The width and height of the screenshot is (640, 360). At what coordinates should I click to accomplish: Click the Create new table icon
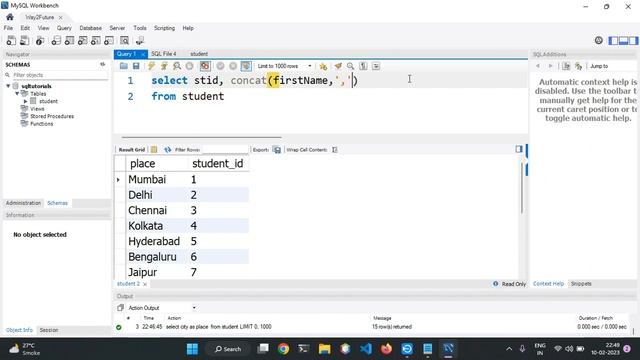[69, 40]
